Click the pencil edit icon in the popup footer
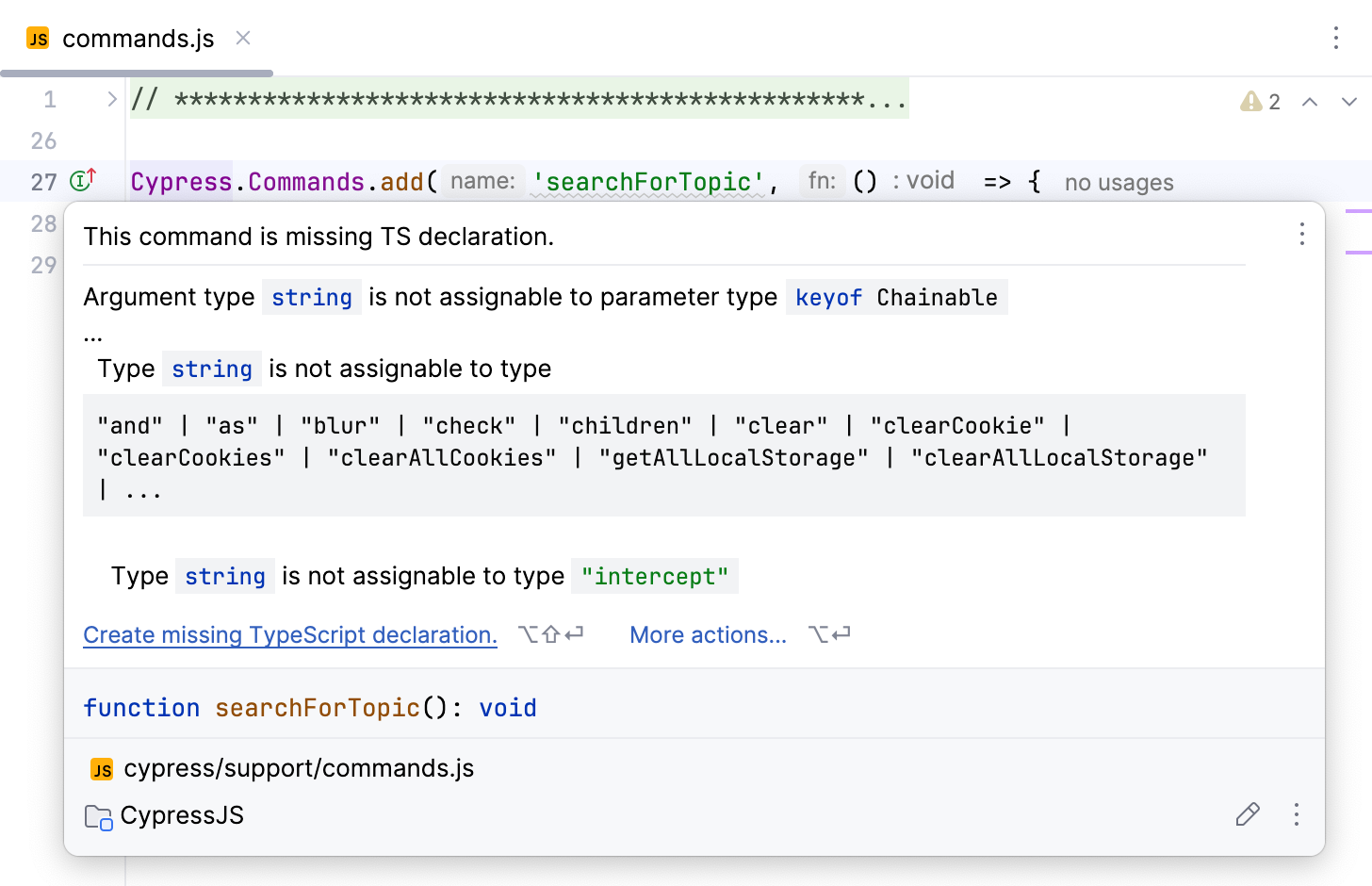Screen dimensions: 1372x886 (x=1248, y=814)
